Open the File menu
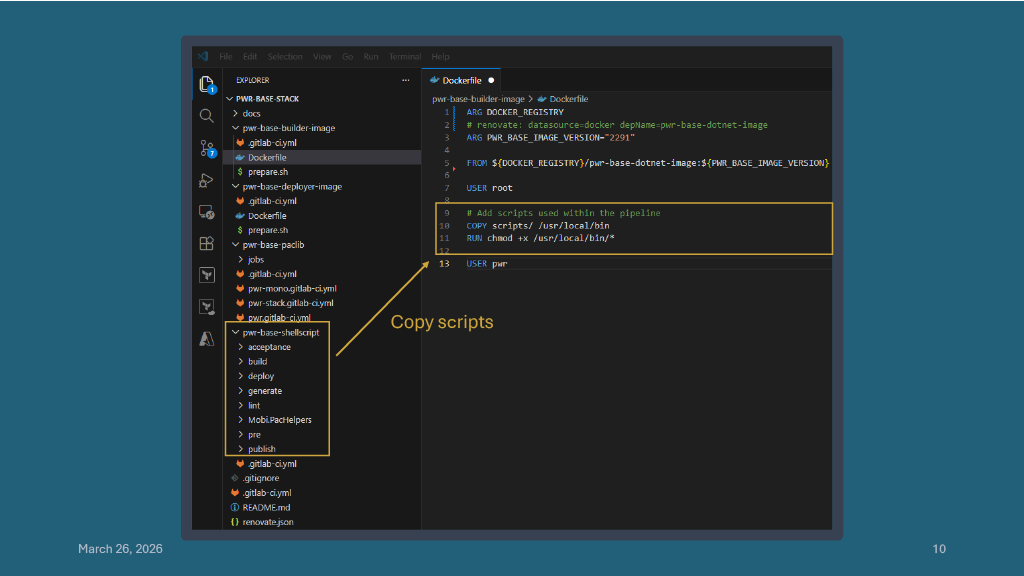The image size is (1024, 576). [226, 57]
